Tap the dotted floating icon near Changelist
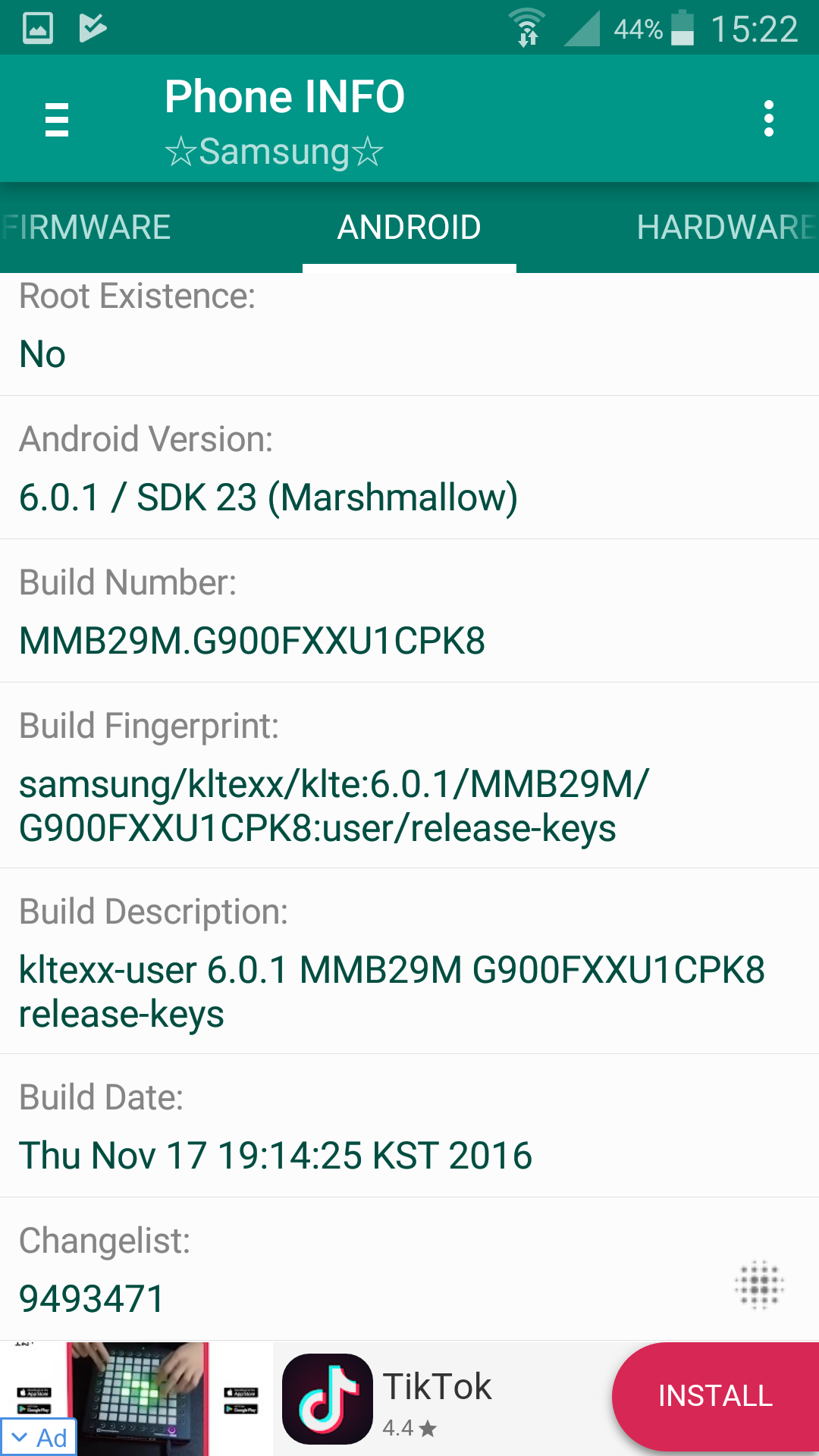This screenshot has width=819, height=1456. click(x=759, y=1285)
